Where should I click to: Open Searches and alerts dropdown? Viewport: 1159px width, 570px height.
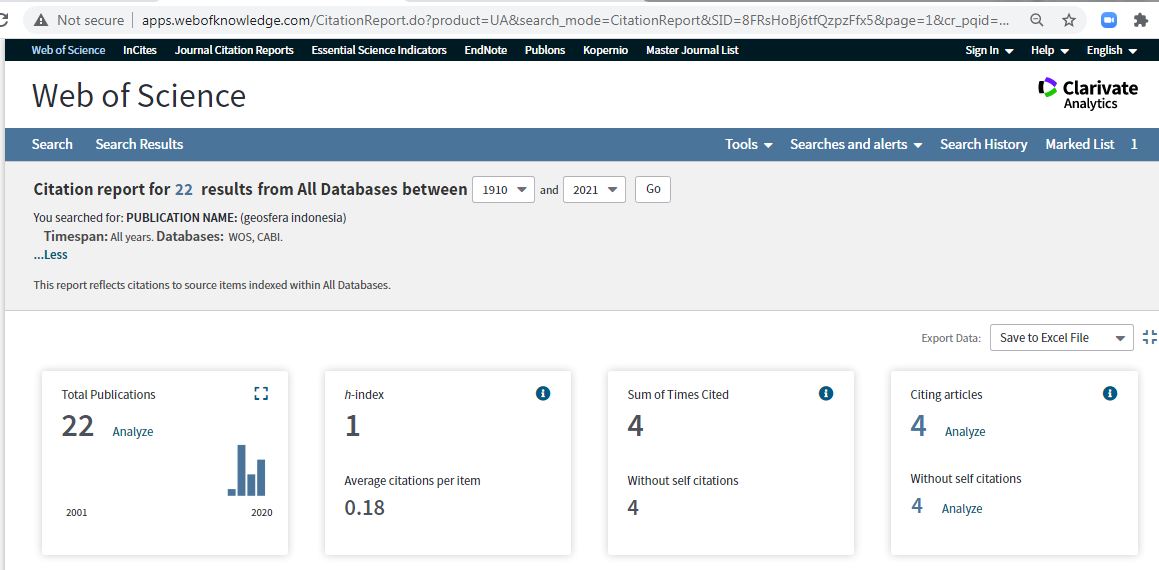[x=856, y=144]
